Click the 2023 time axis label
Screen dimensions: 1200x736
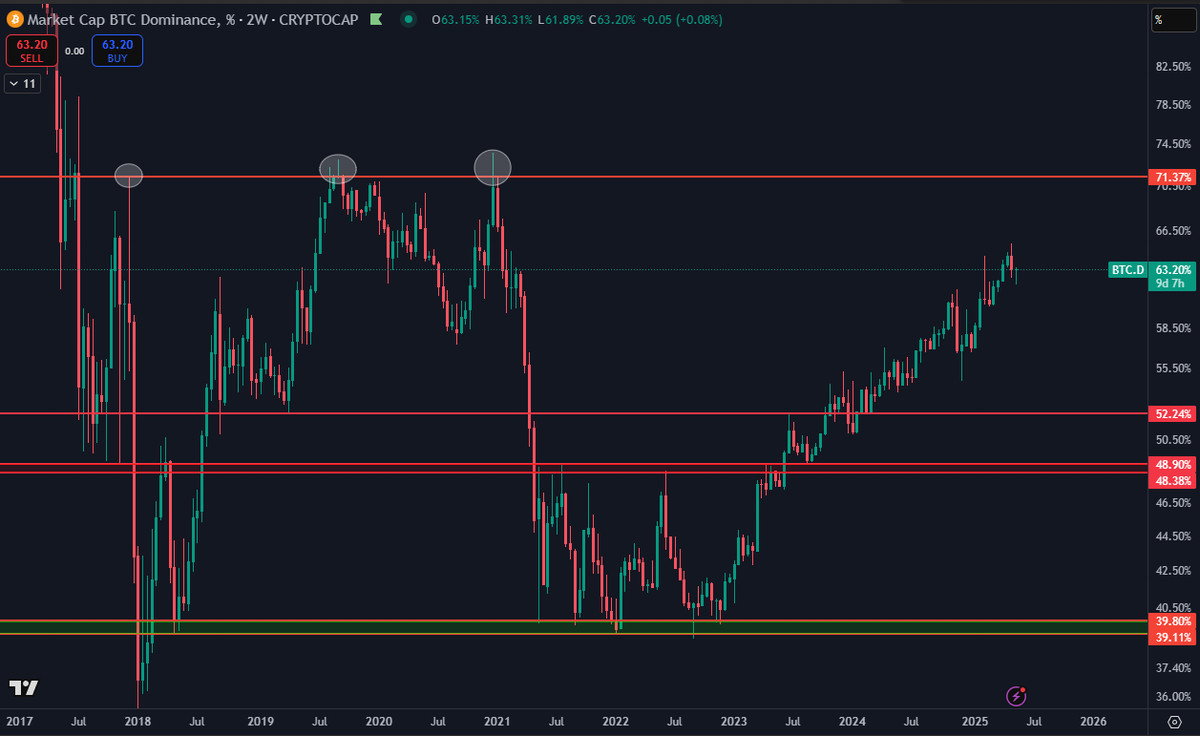(734, 721)
